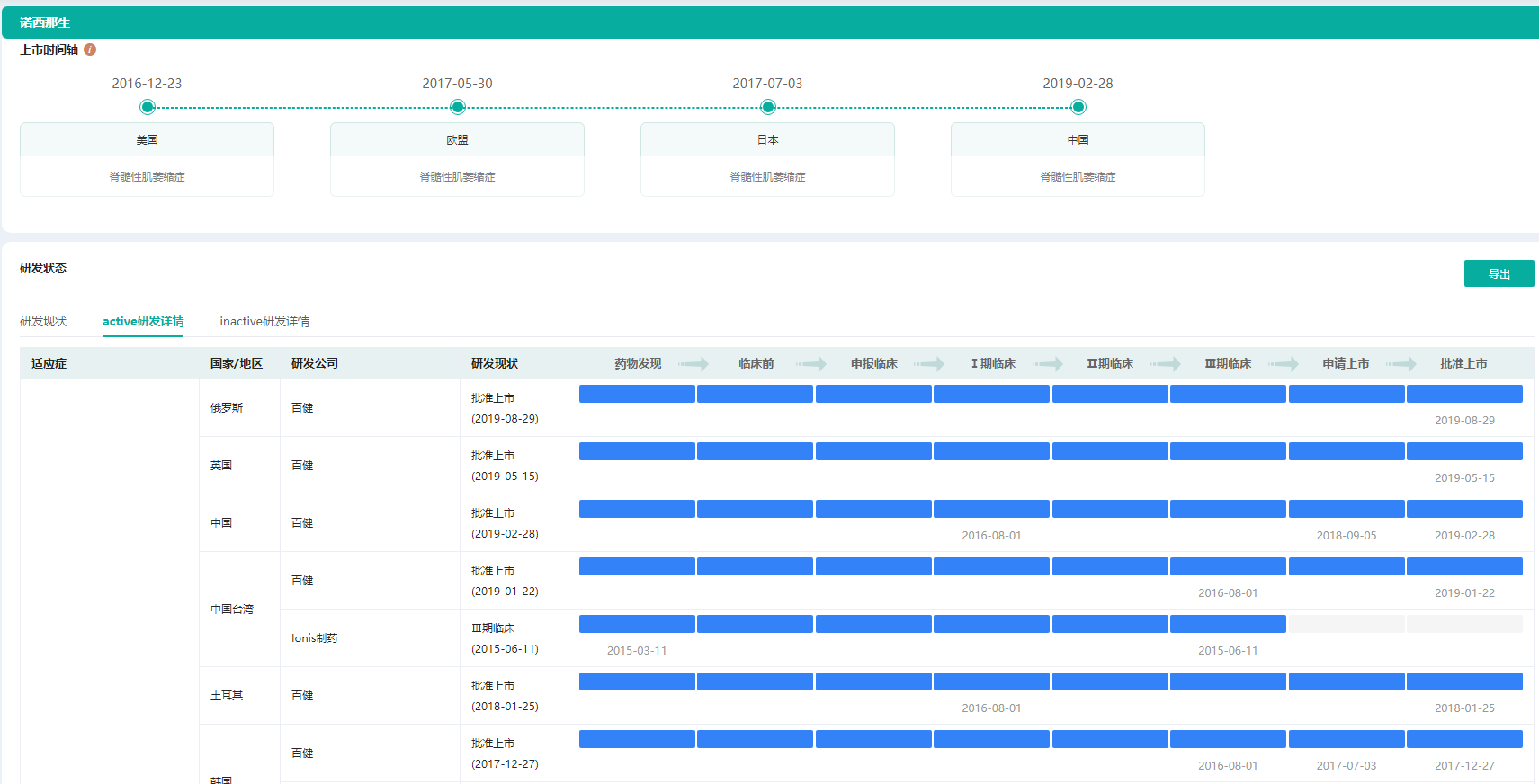The image size is (1539, 784).
Task: Click the Ionis制药 company cell
Action: (314, 638)
